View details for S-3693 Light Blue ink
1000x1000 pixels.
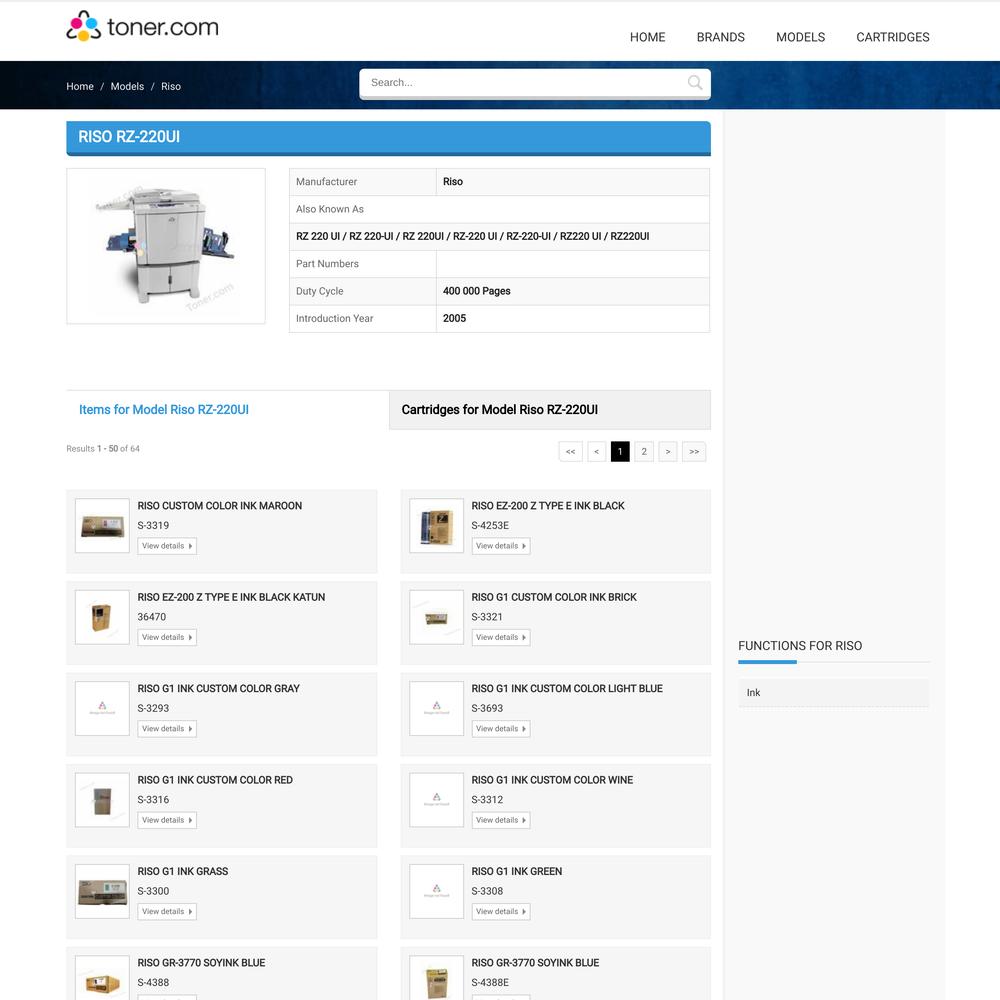point(501,728)
